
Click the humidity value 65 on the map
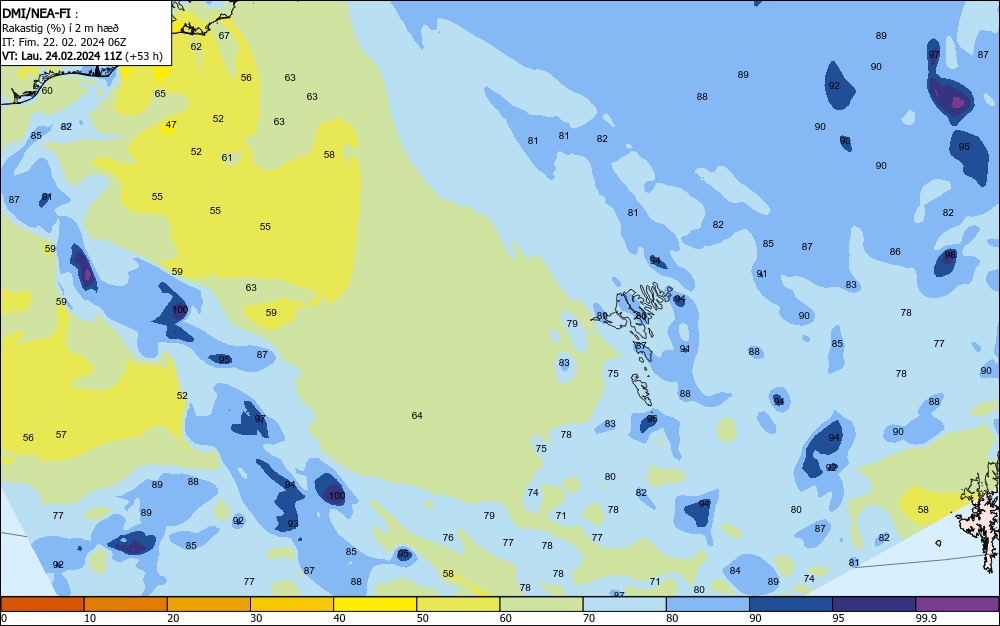[x=160, y=94]
